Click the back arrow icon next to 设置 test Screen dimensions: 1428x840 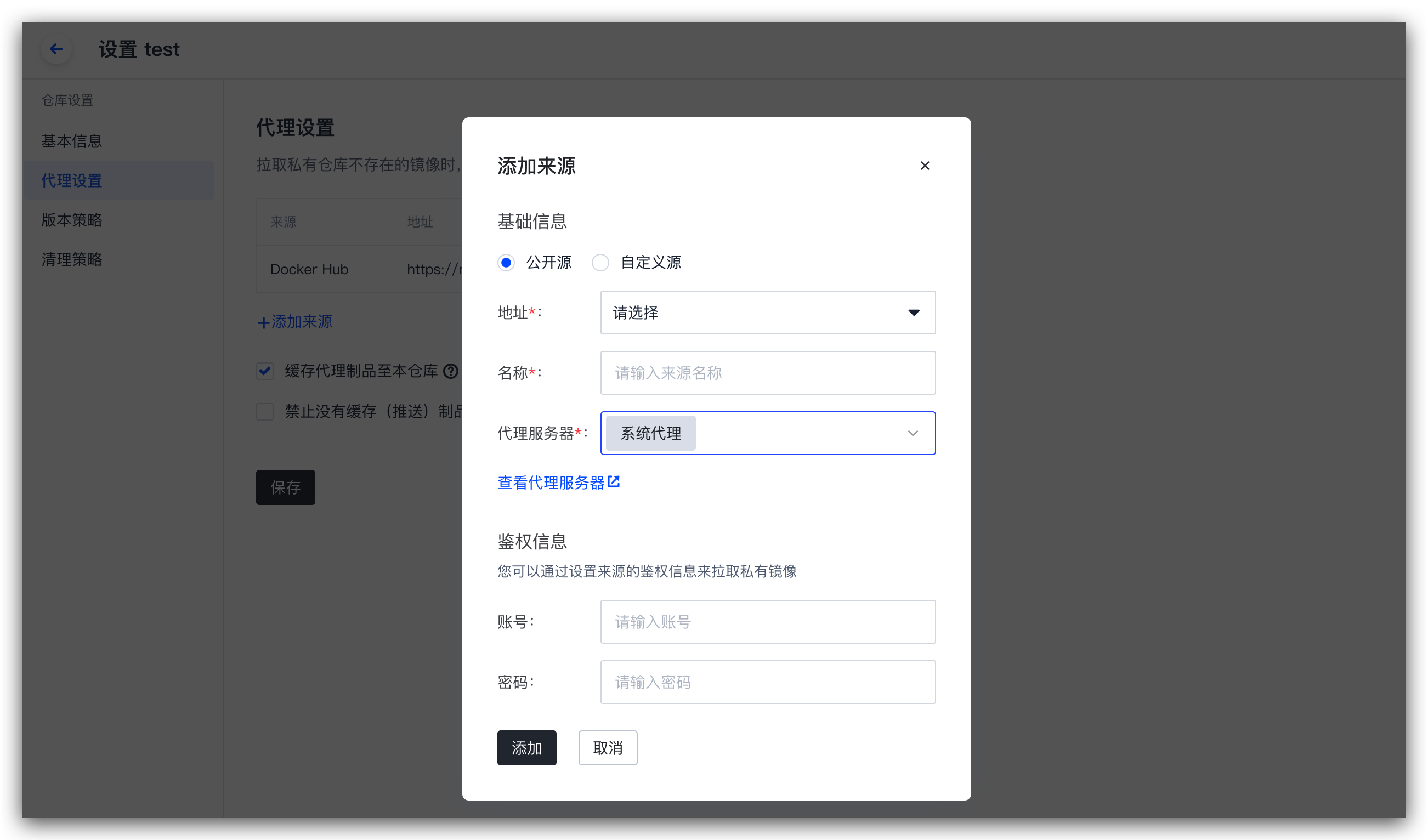56,49
